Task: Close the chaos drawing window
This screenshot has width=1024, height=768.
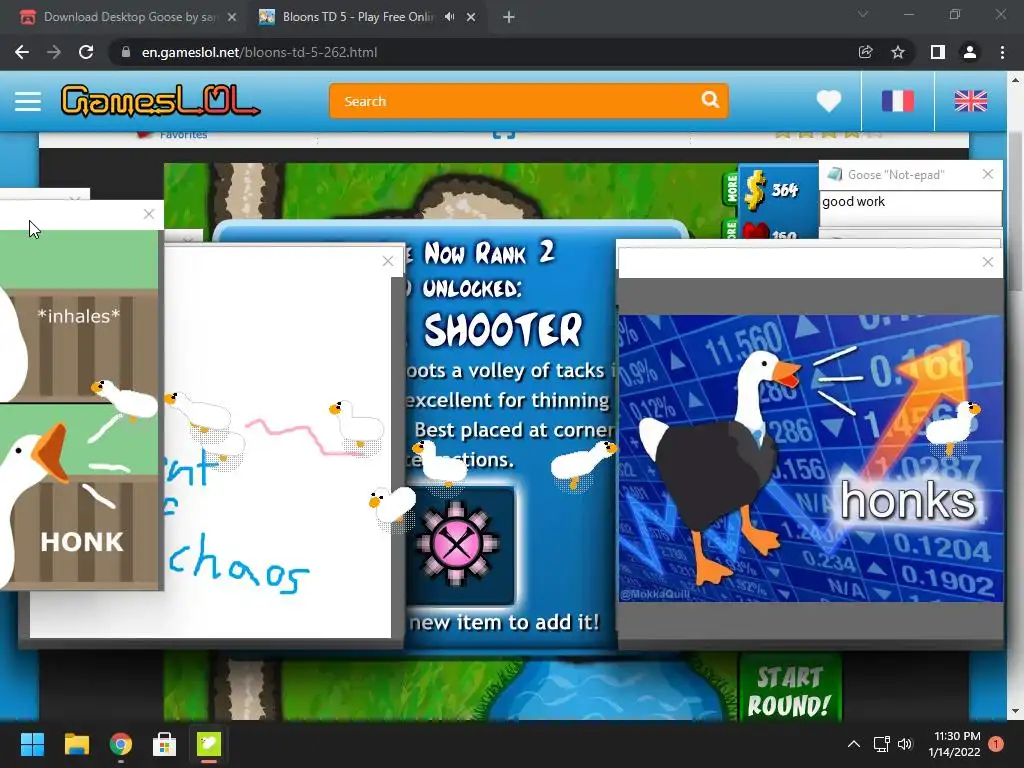Action: [387, 261]
